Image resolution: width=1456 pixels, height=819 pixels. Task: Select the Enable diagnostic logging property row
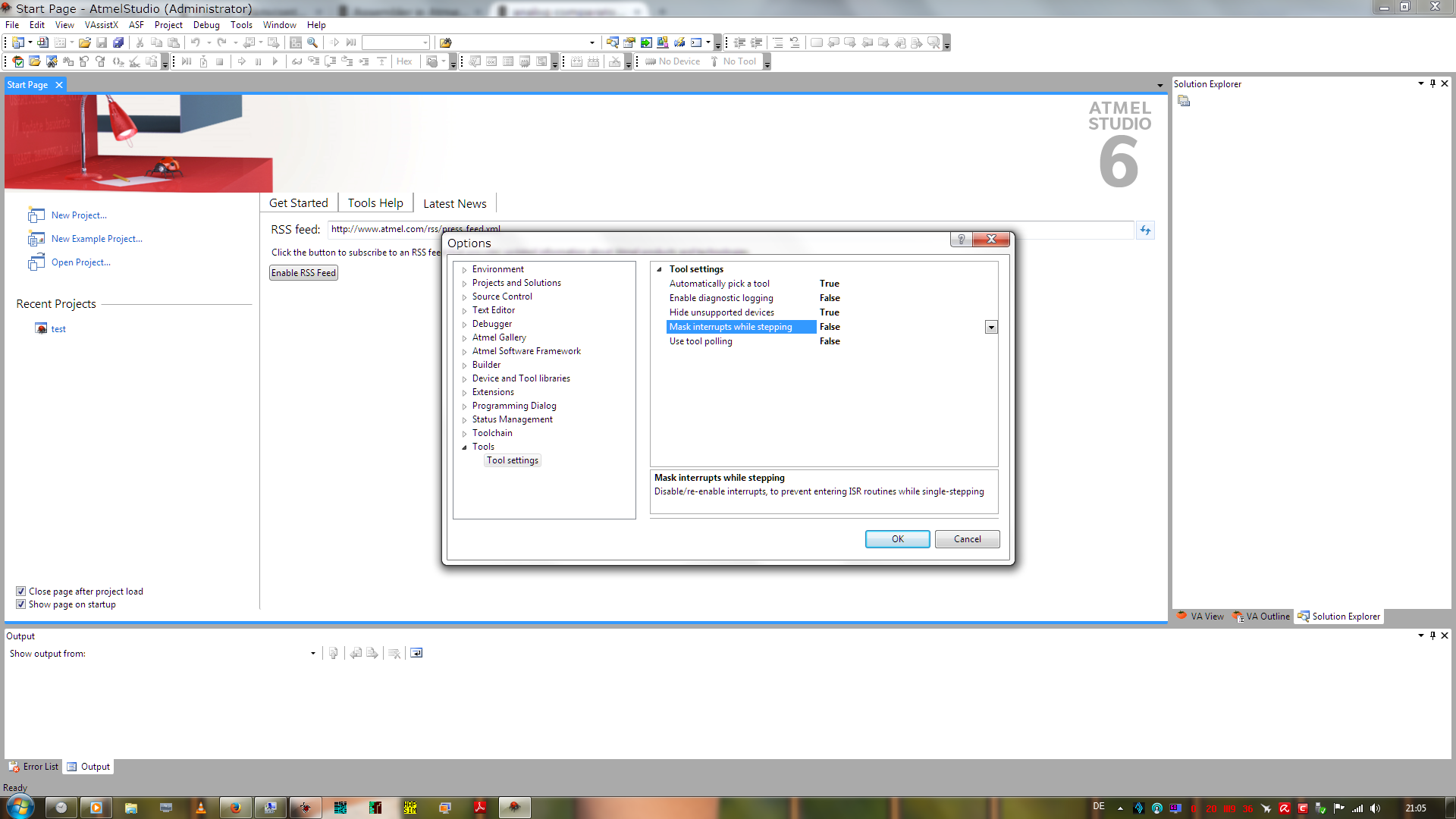click(832, 298)
